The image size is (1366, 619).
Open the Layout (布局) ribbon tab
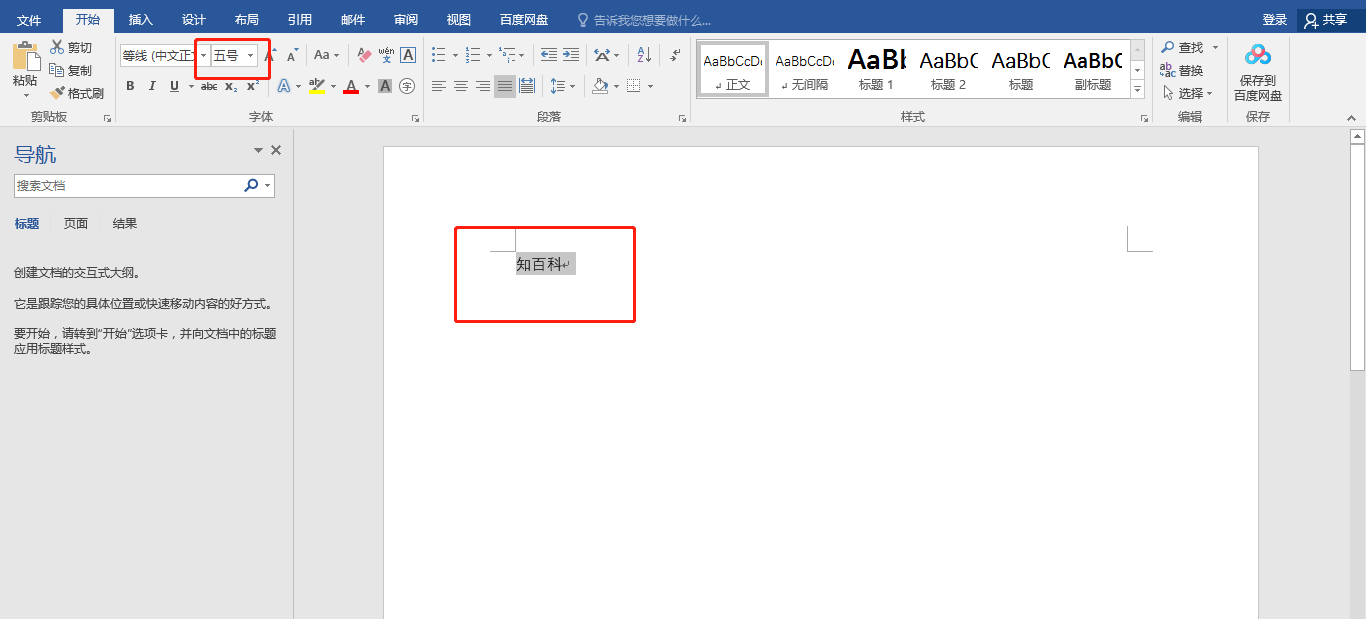(x=246, y=20)
